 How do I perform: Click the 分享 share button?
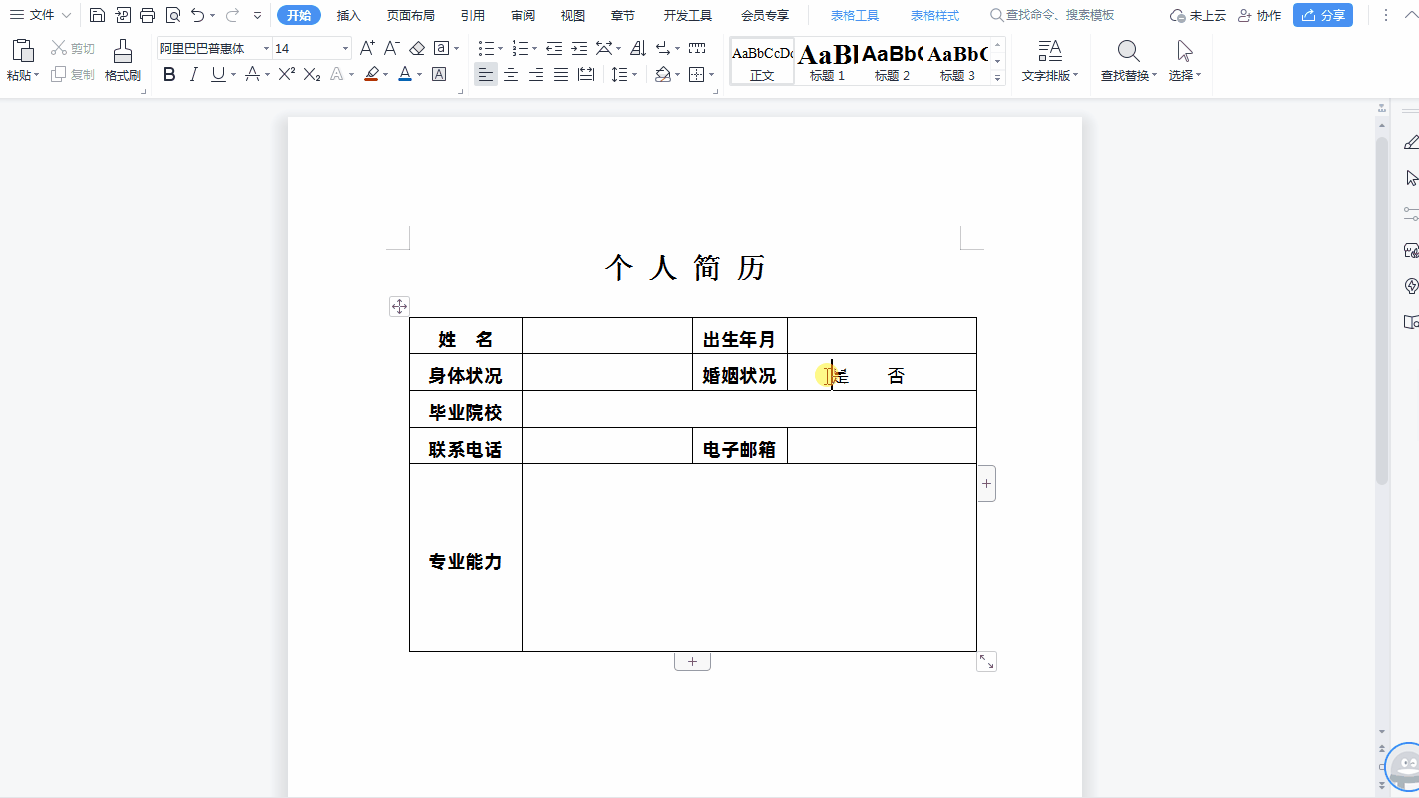click(1323, 15)
